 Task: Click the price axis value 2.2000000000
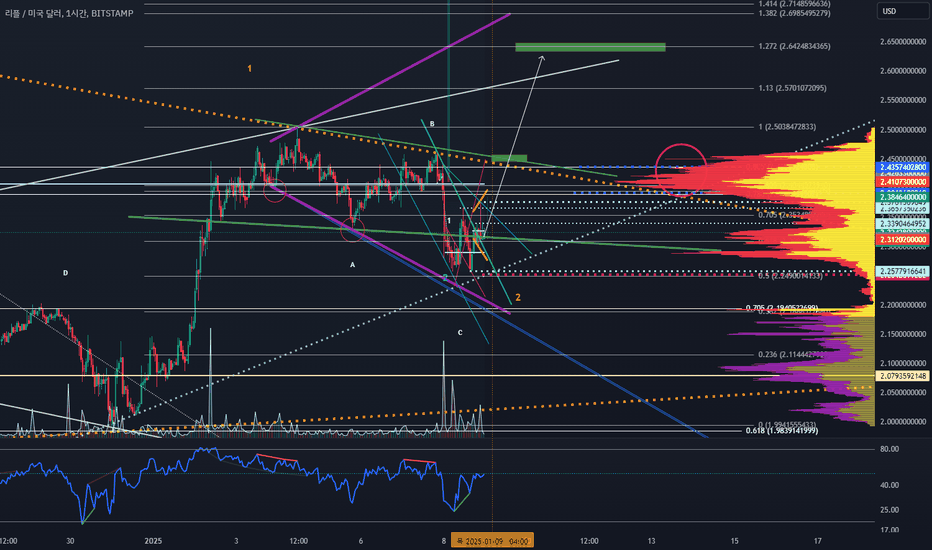(903, 305)
